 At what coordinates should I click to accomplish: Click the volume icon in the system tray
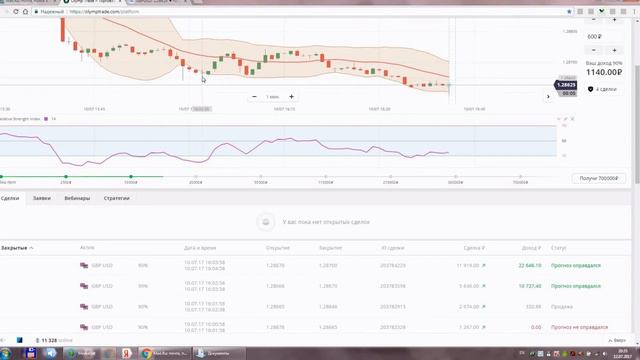604,353
